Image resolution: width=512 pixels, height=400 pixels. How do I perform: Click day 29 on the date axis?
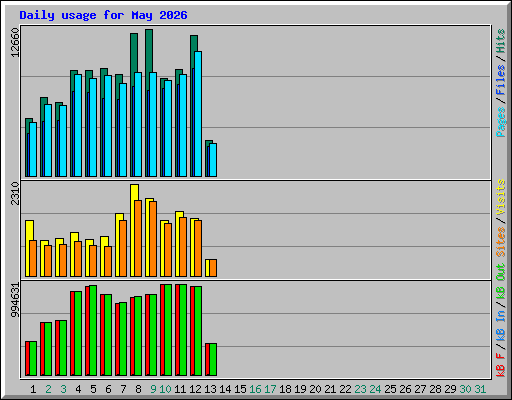pos(450,389)
